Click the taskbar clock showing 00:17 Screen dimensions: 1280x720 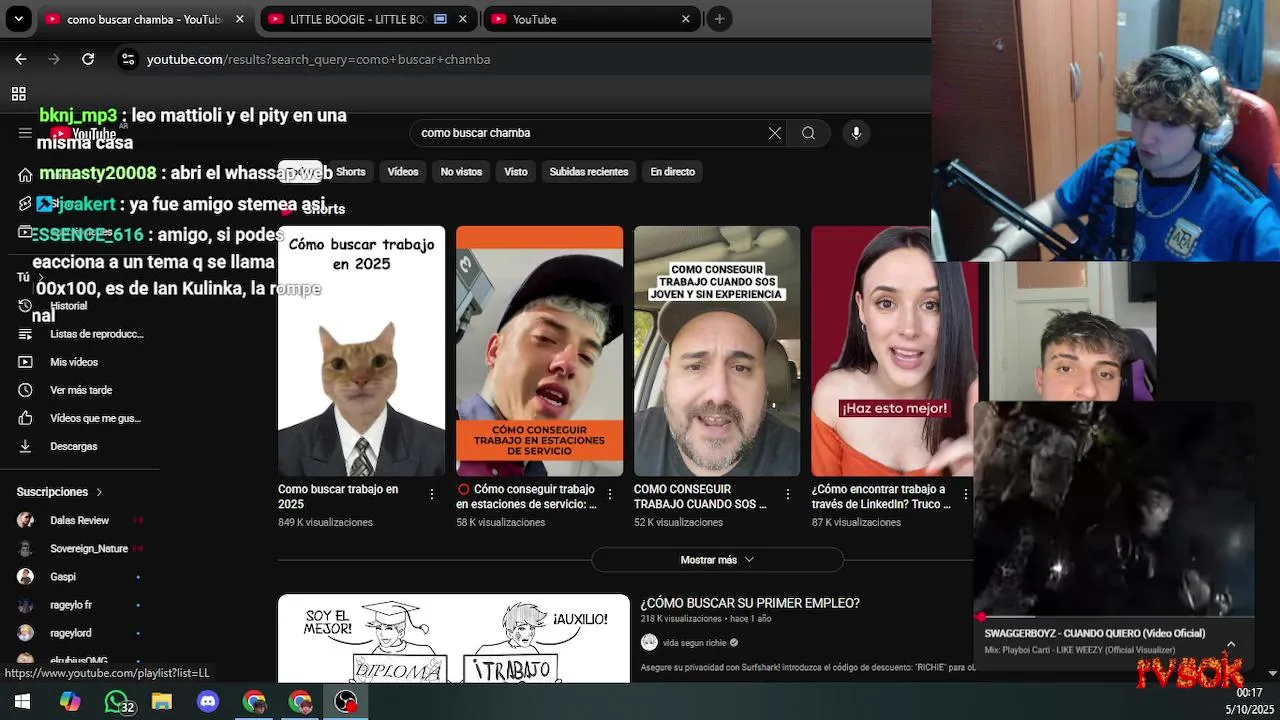click(1249, 693)
